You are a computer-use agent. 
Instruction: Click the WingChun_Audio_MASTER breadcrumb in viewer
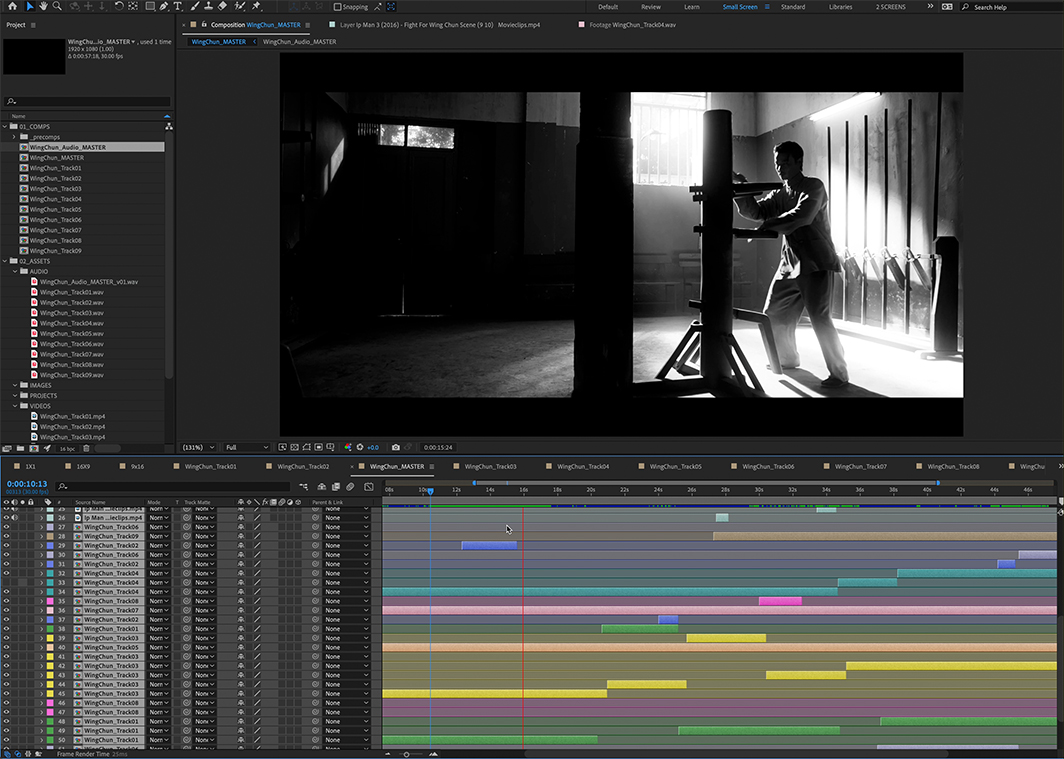pyautogui.click(x=299, y=41)
